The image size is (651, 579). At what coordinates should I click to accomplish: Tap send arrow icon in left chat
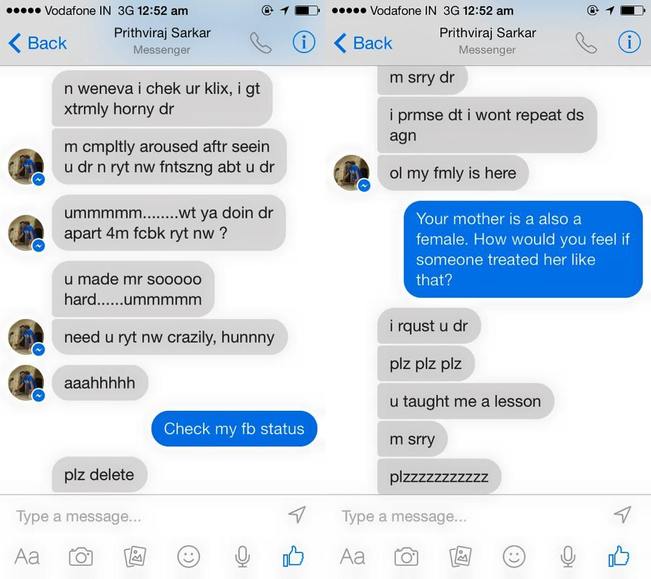tap(297, 514)
